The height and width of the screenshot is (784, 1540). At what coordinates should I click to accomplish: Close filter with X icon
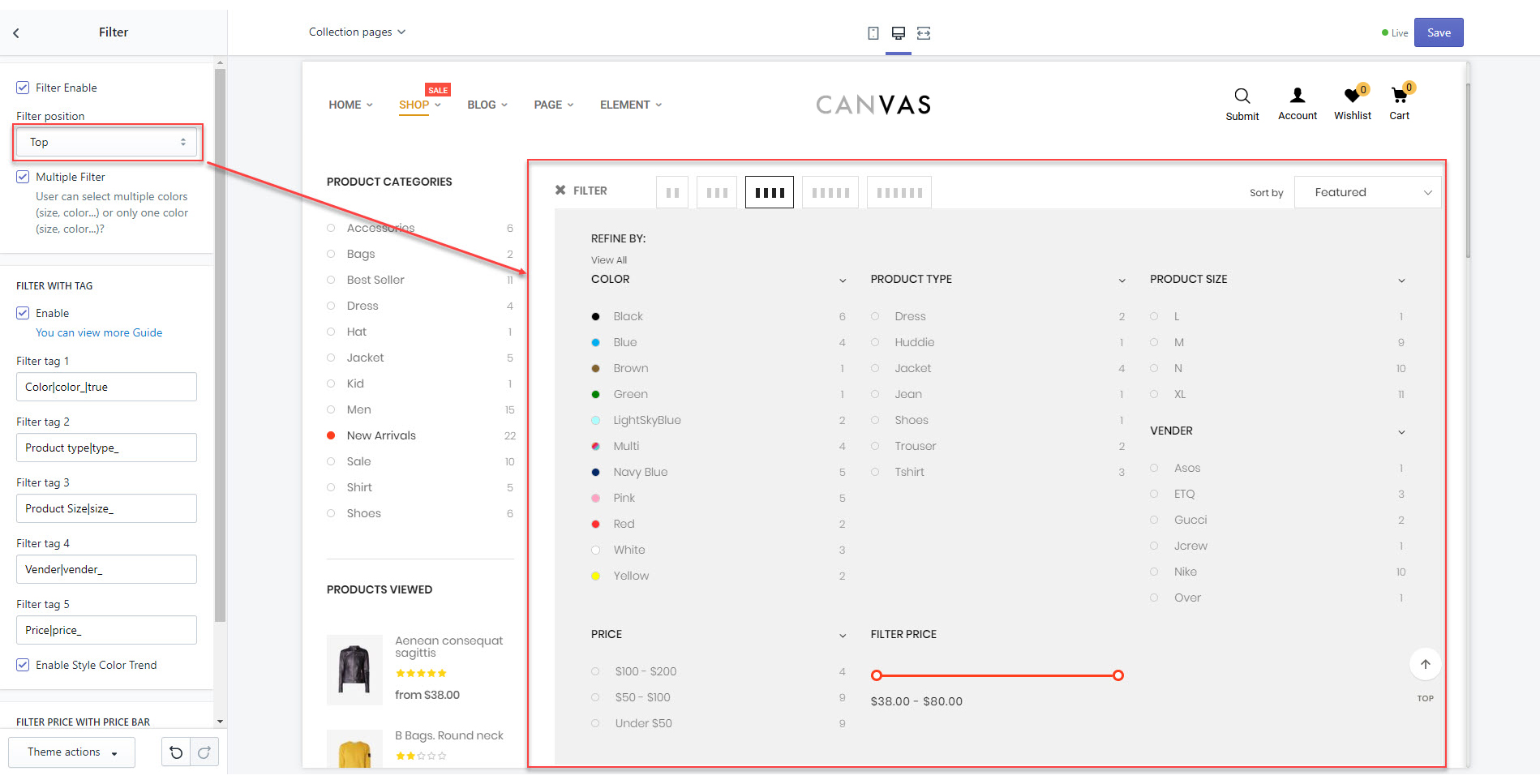560,191
